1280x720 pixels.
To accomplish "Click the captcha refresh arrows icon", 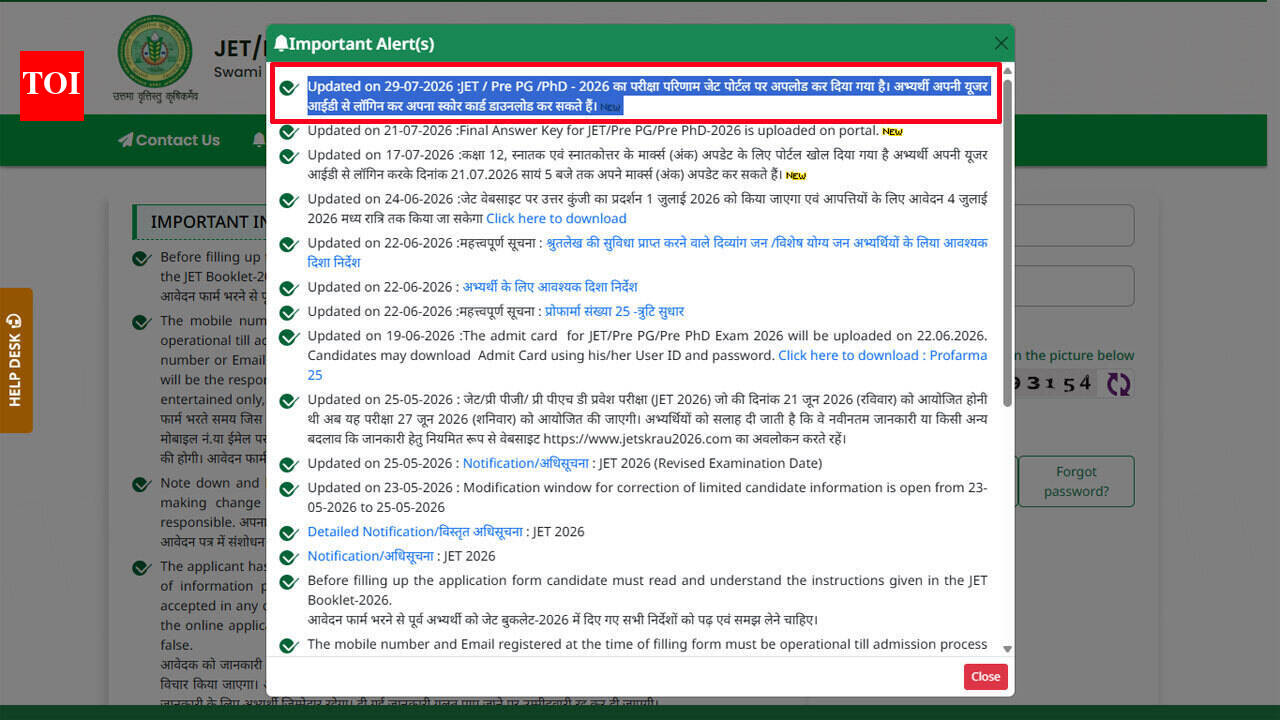I will pos(1118,384).
